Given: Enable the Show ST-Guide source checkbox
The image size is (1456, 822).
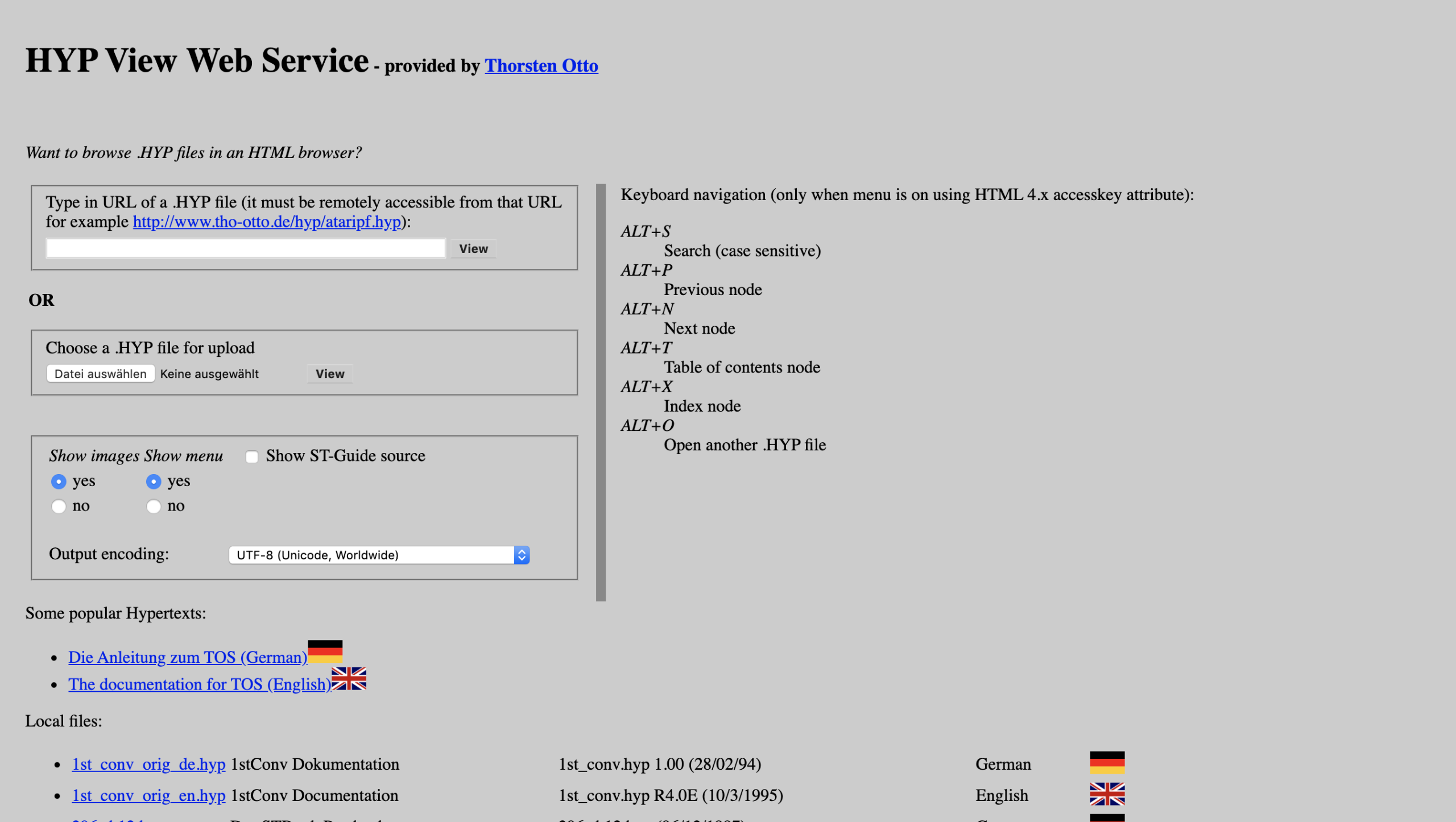Looking at the screenshot, I should pyautogui.click(x=252, y=456).
